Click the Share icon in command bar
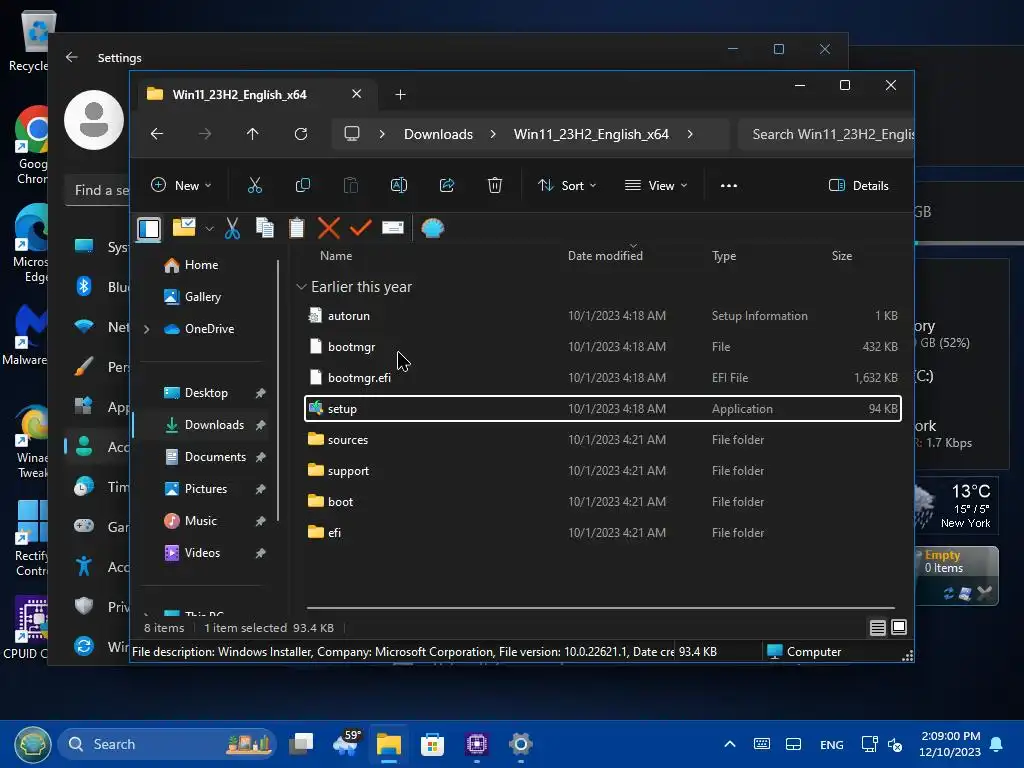This screenshot has height=768, width=1024. coord(447,185)
